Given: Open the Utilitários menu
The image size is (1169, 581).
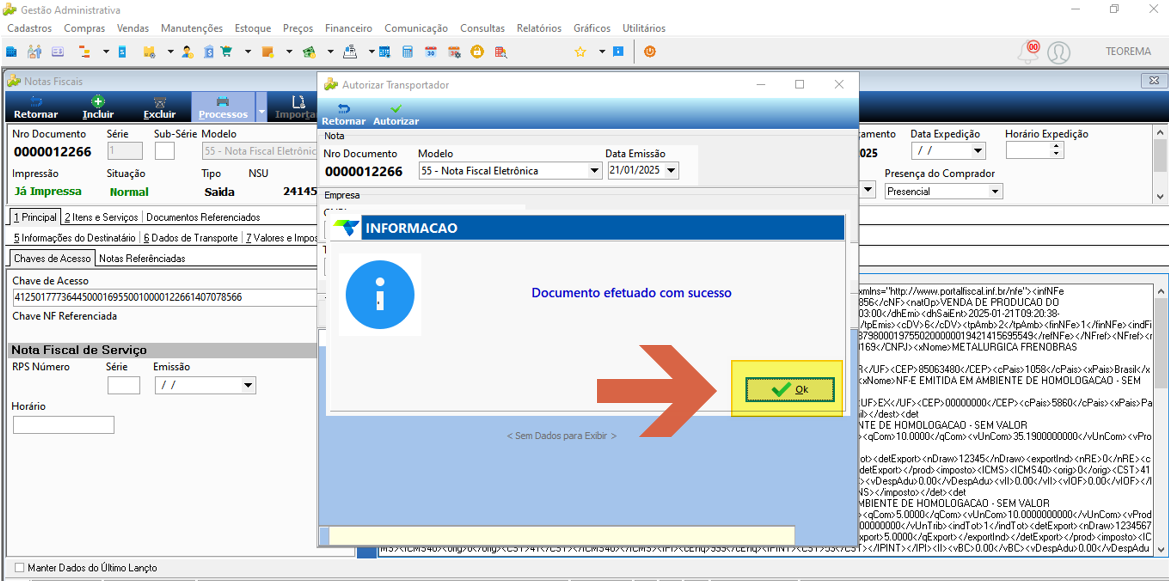Looking at the screenshot, I should click(x=643, y=28).
